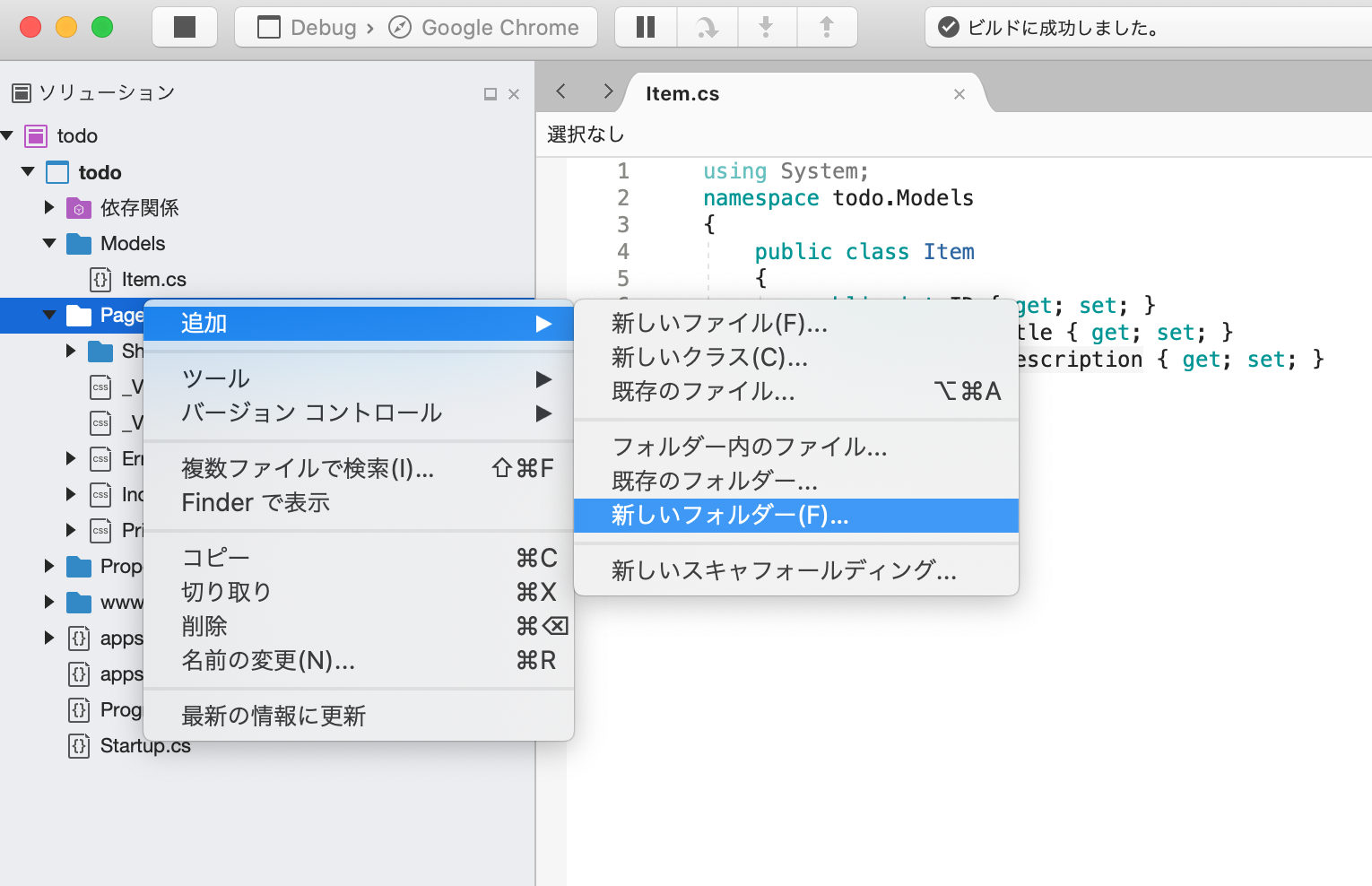The width and height of the screenshot is (1372, 886).
Task: Select Startup.cs in the solution tree
Action: tap(145, 746)
